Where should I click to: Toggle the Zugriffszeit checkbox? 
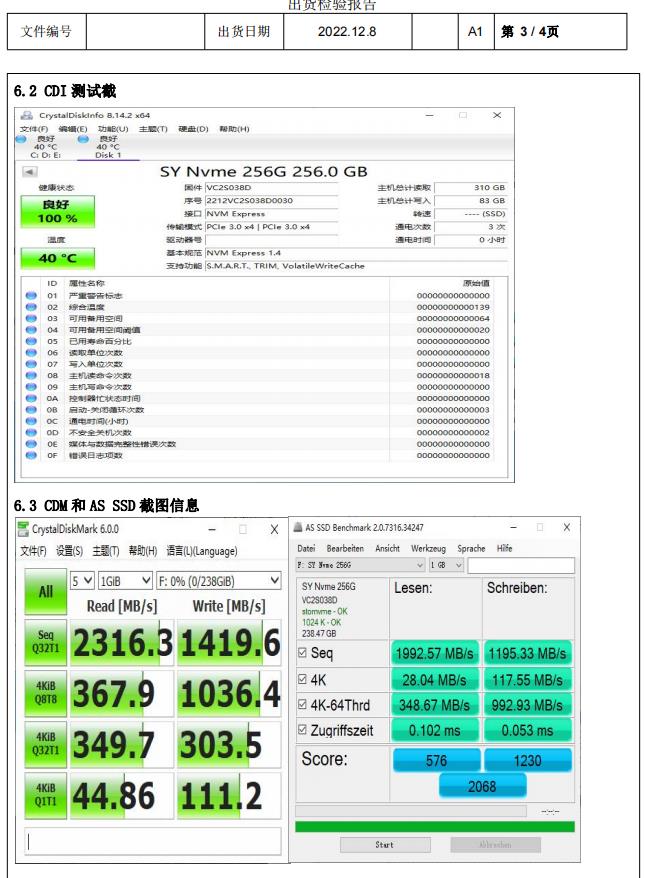point(302,730)
